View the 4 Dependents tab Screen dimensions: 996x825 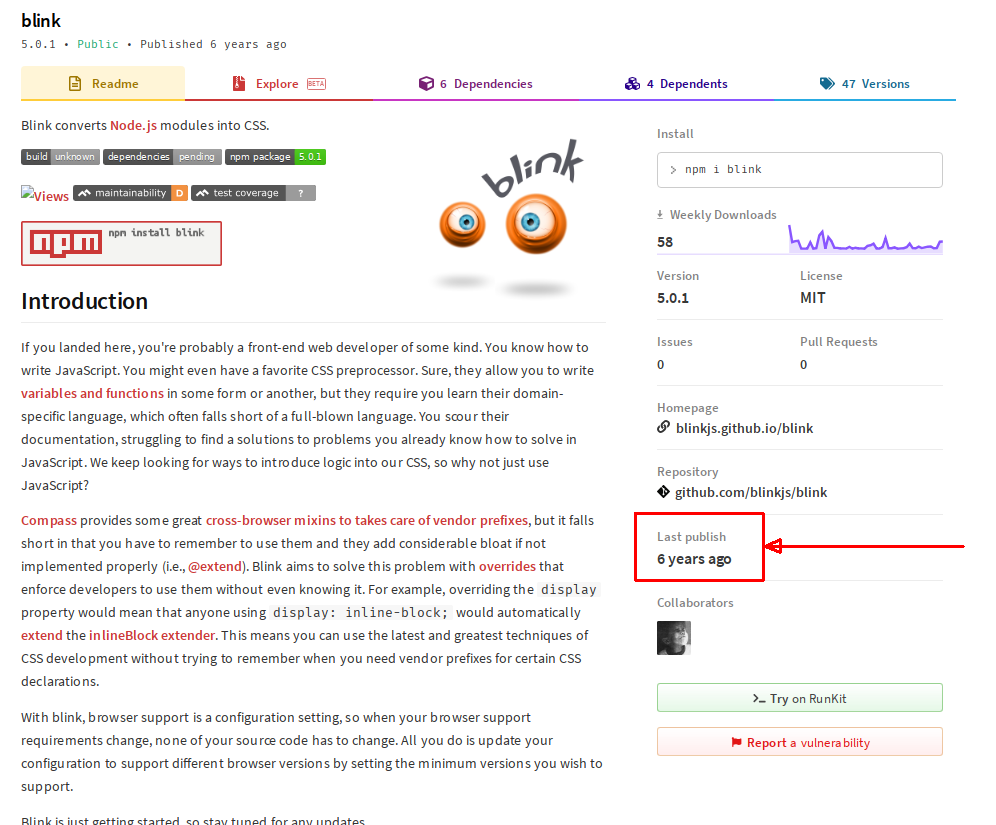(x=676, y=83)
